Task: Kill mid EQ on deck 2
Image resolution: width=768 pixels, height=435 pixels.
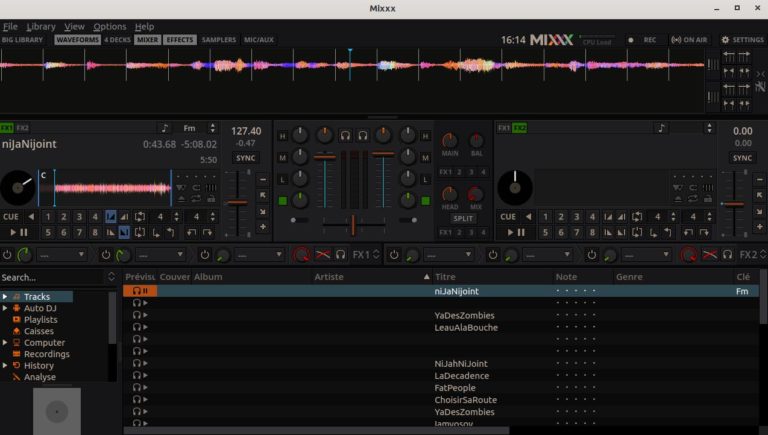Action: point(425,158)
